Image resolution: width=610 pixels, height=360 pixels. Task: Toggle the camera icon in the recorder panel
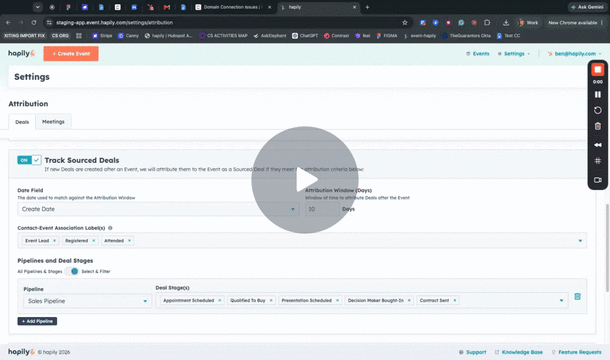click(598, 180)
